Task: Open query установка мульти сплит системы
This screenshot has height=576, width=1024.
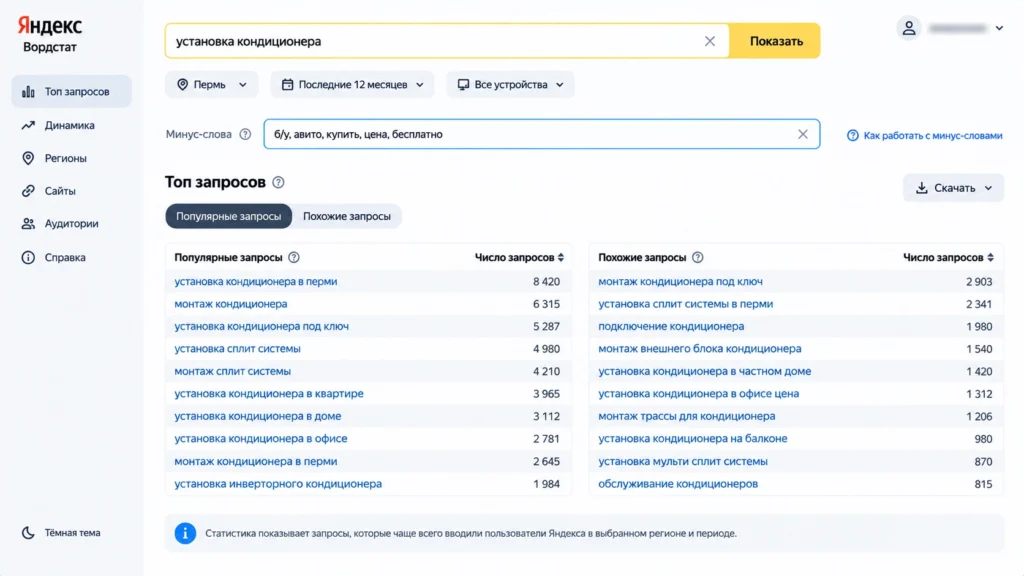Action: click(683, 461)
